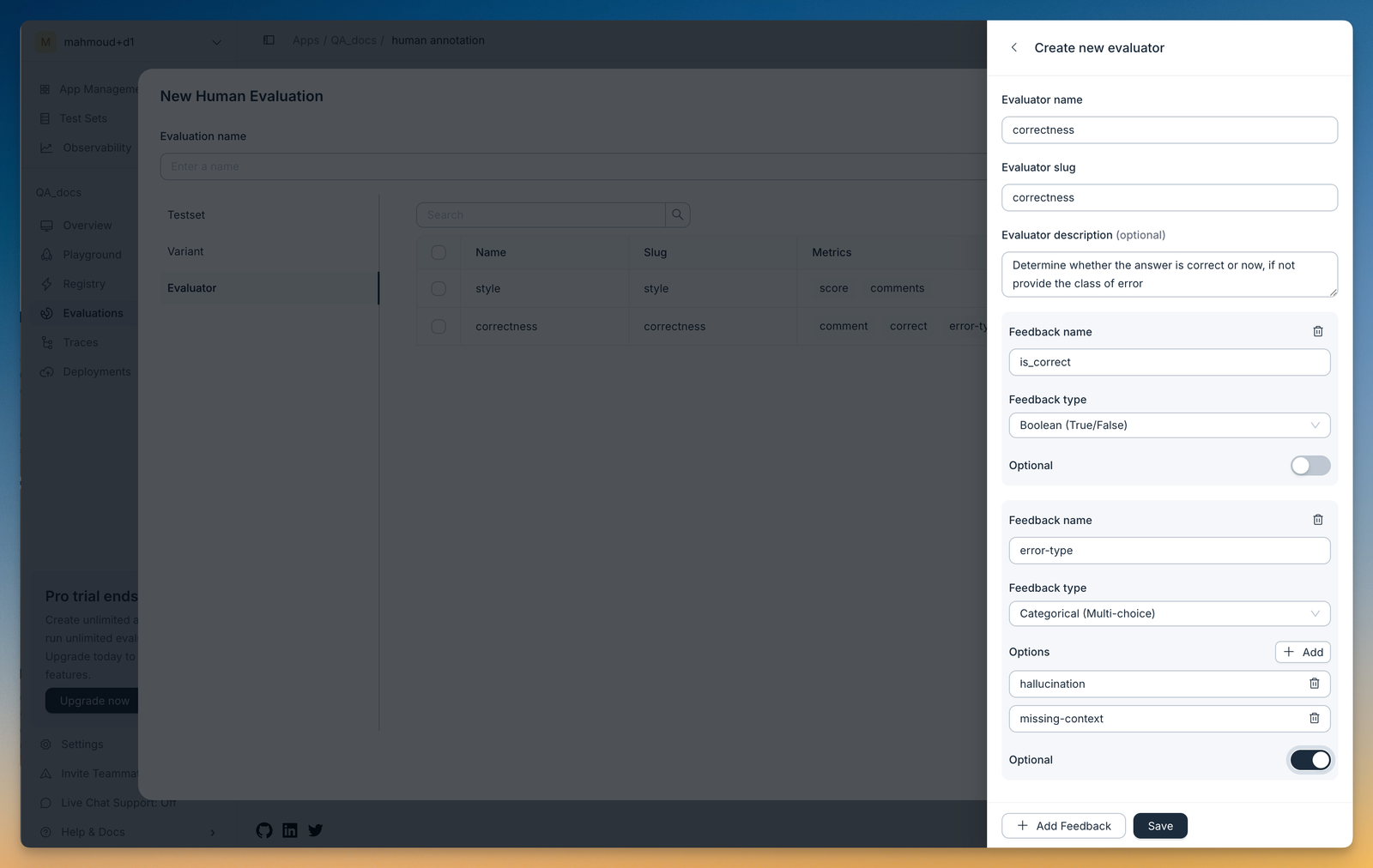1373x868 pixels.
Task: Click the Observability sidebar icon
Action: pyautogui.click(x=45, y=147)
